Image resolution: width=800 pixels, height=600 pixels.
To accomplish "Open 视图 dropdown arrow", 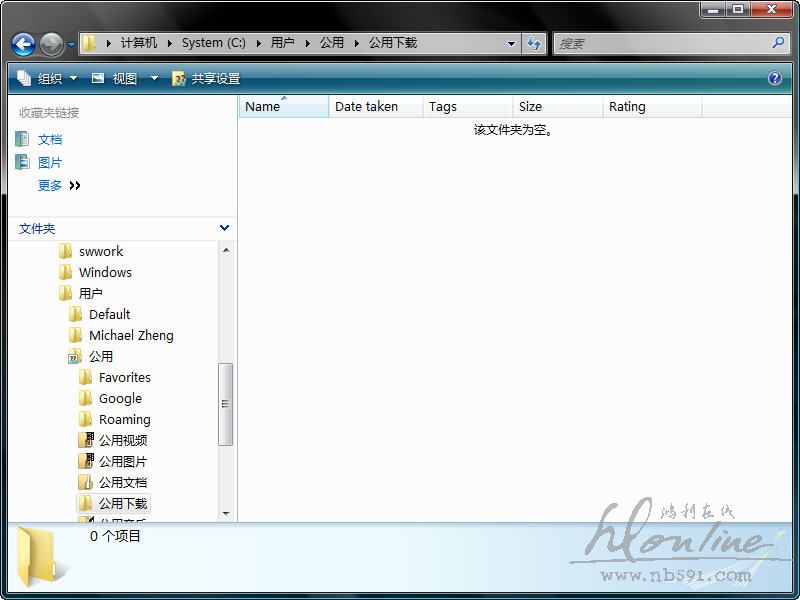I will point(154,79).
